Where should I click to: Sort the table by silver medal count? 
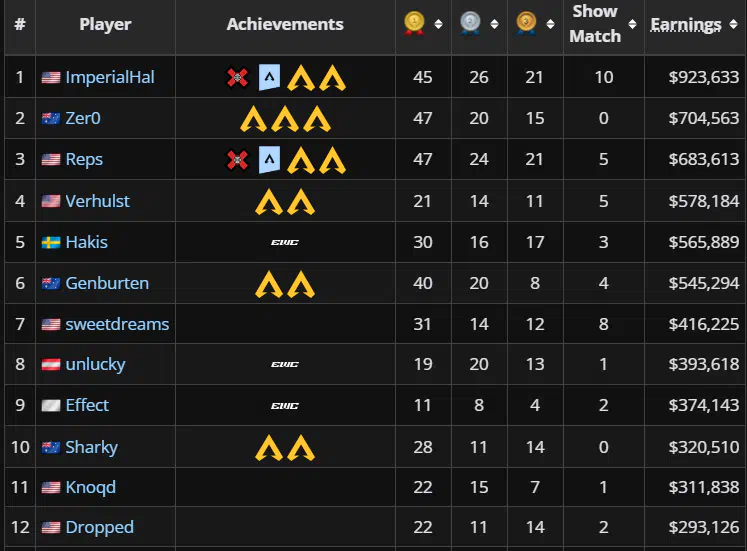coord(495,24)
